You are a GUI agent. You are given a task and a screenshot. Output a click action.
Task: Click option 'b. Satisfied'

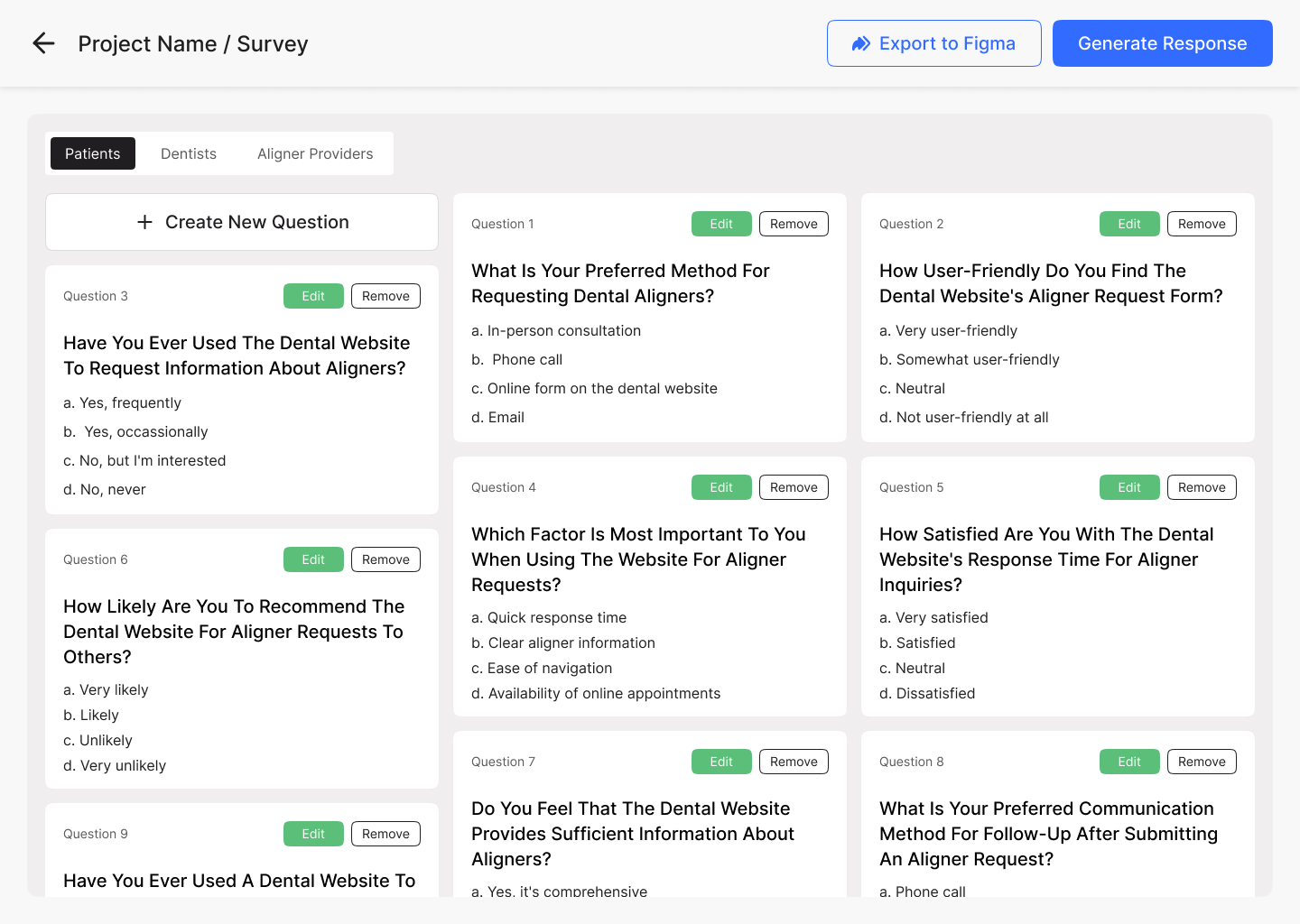click(x=917, y=643)
